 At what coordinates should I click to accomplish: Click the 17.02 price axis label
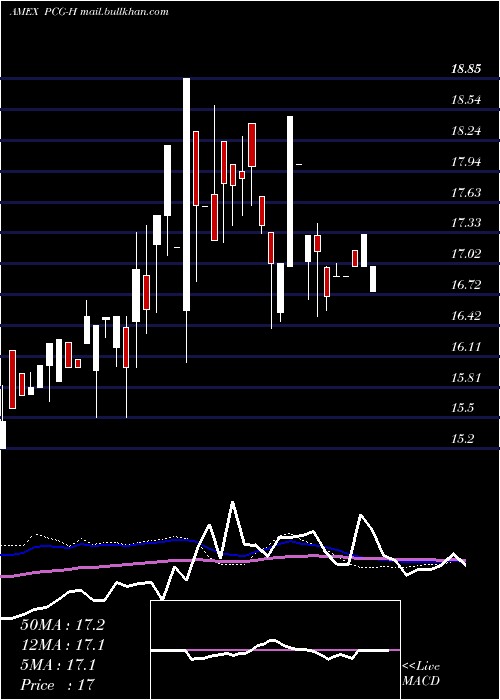[467, 254]
